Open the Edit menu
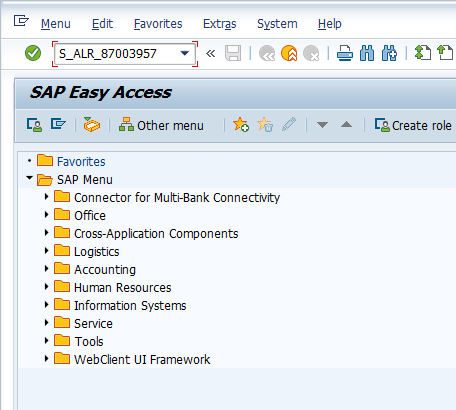 coord(102,24)
